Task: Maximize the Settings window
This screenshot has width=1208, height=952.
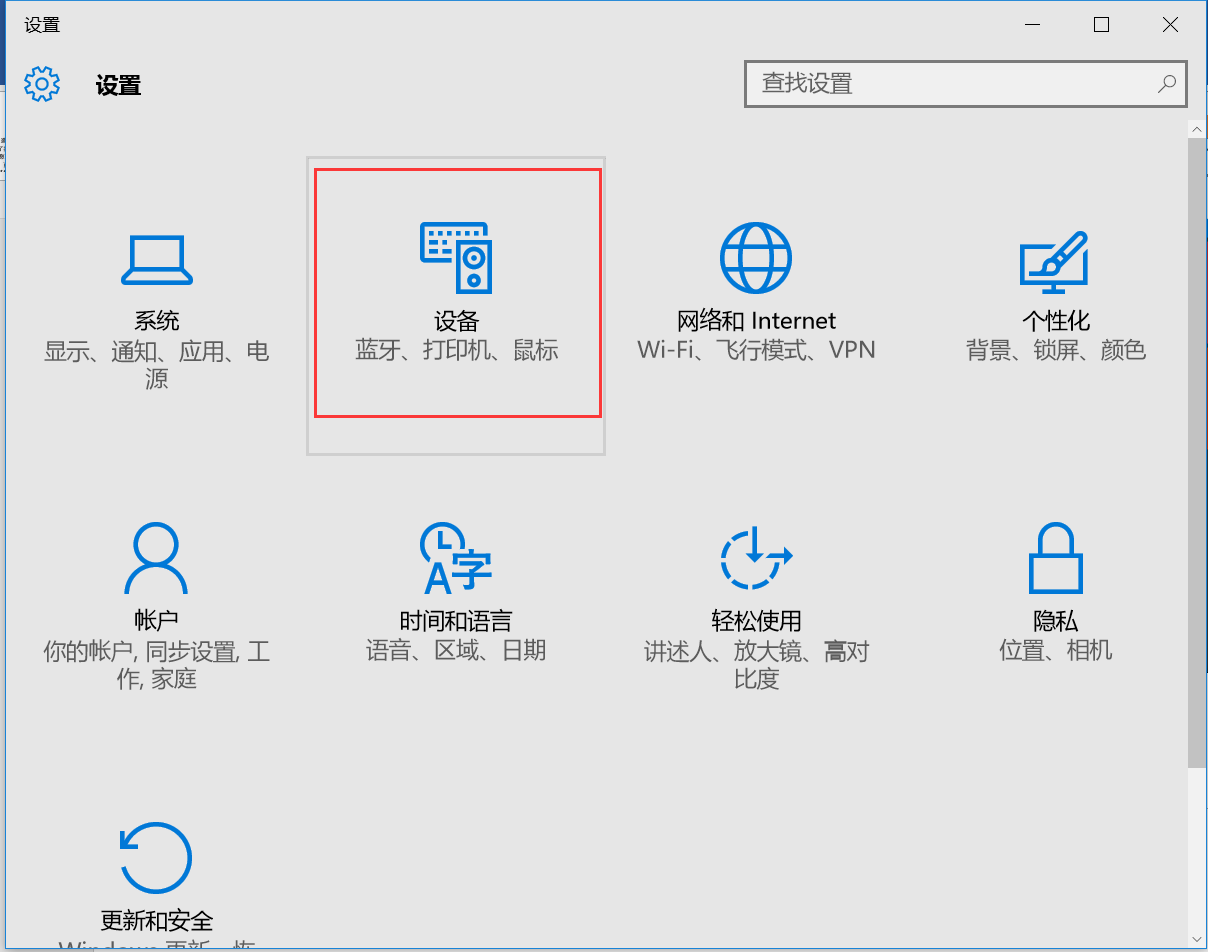Action: pyautogui.click(x=1101, y=25)
